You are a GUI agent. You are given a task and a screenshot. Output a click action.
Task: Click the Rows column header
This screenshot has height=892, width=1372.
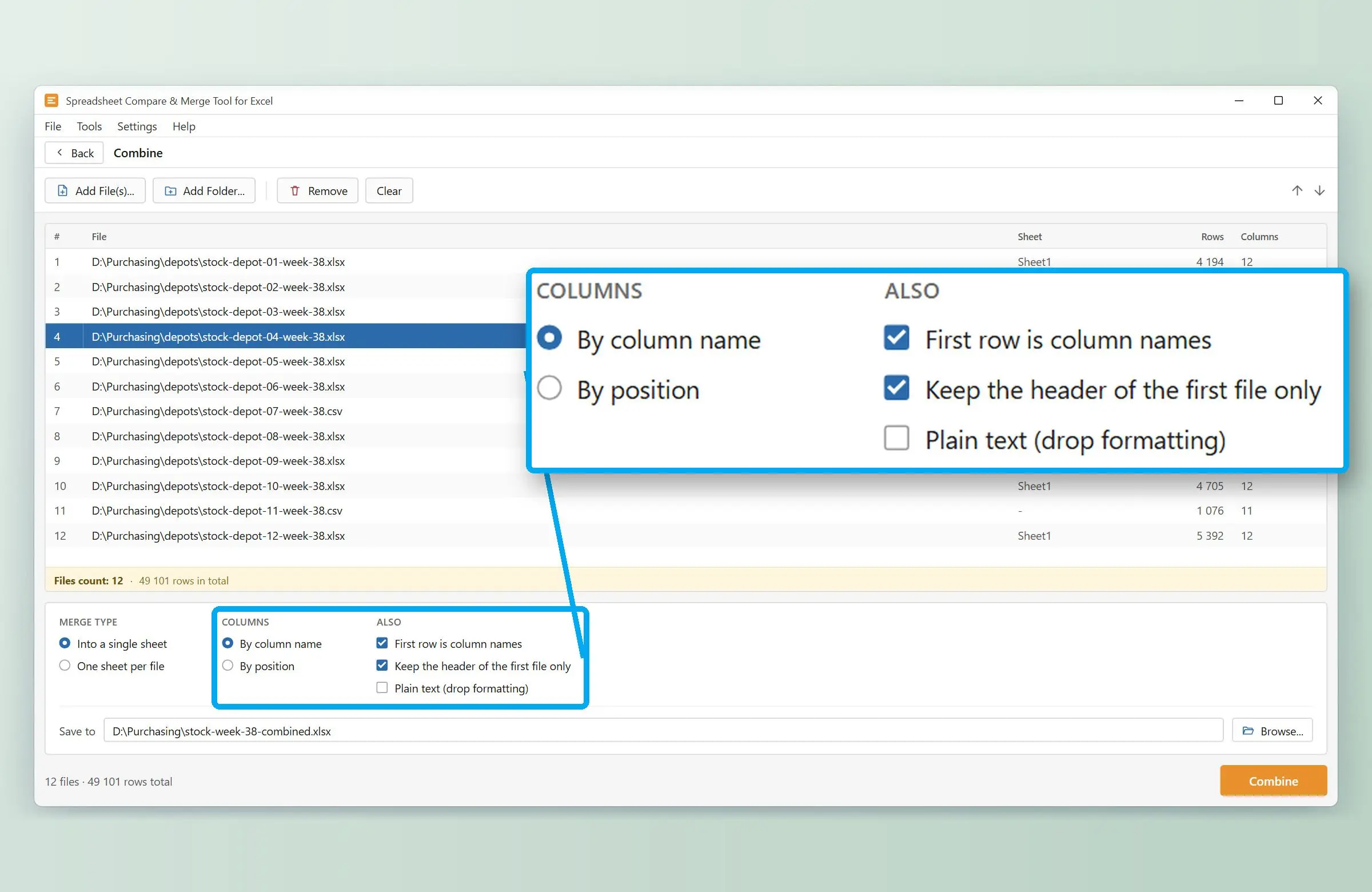1213,236
